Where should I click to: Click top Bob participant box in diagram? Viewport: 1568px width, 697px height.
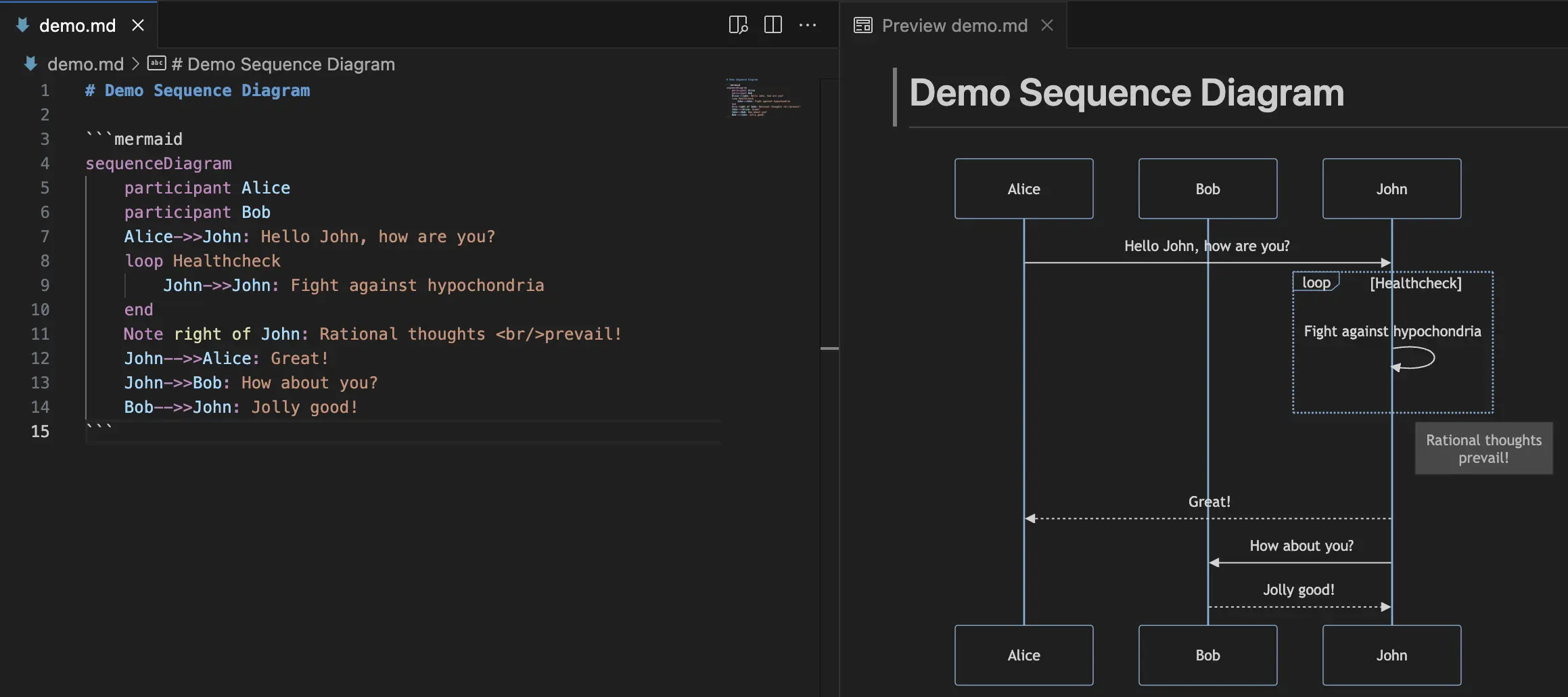click(x=1208, y=189)
